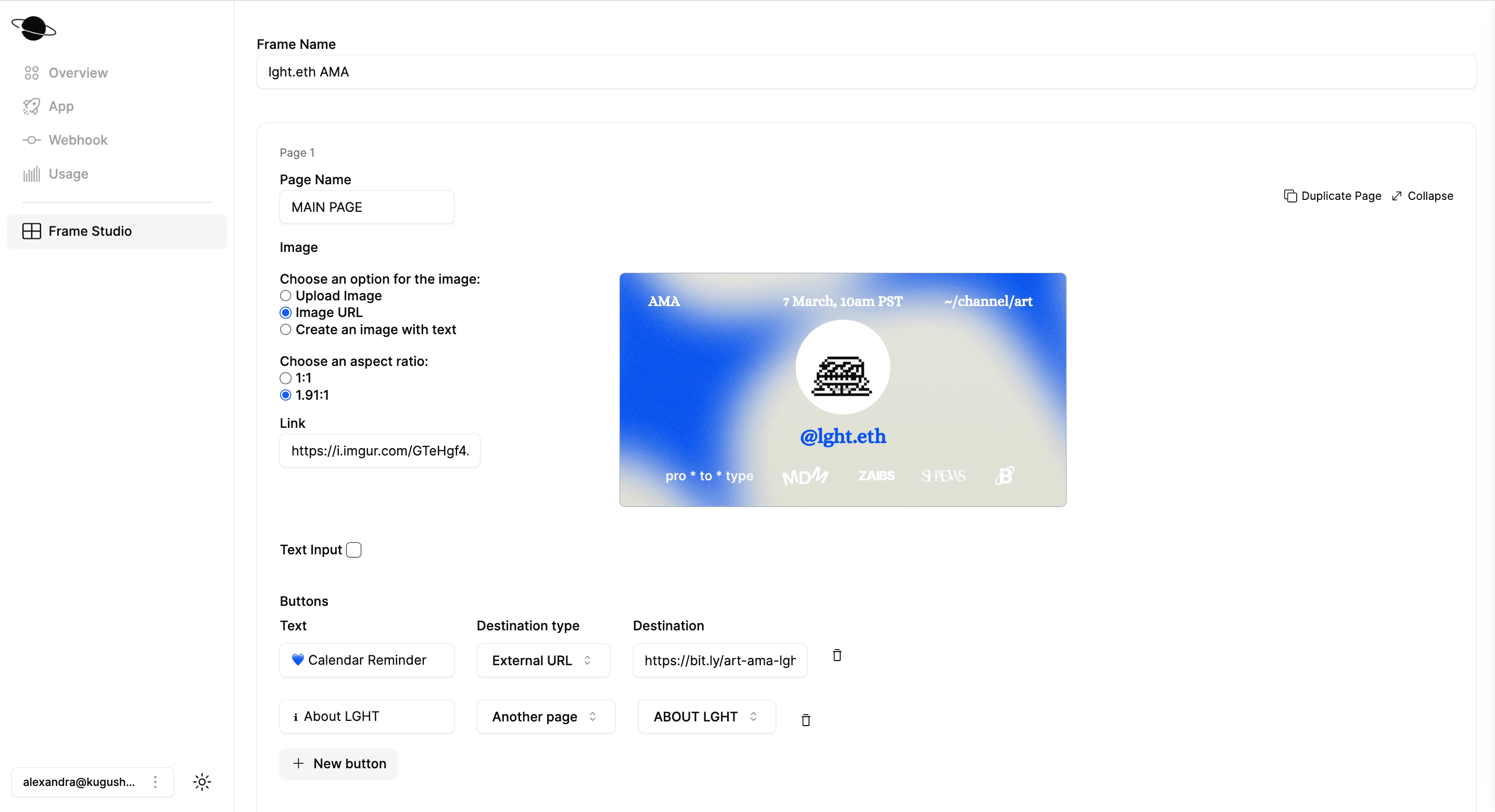Edit the Calendar Reminder button text

click(x=367, y=661)
